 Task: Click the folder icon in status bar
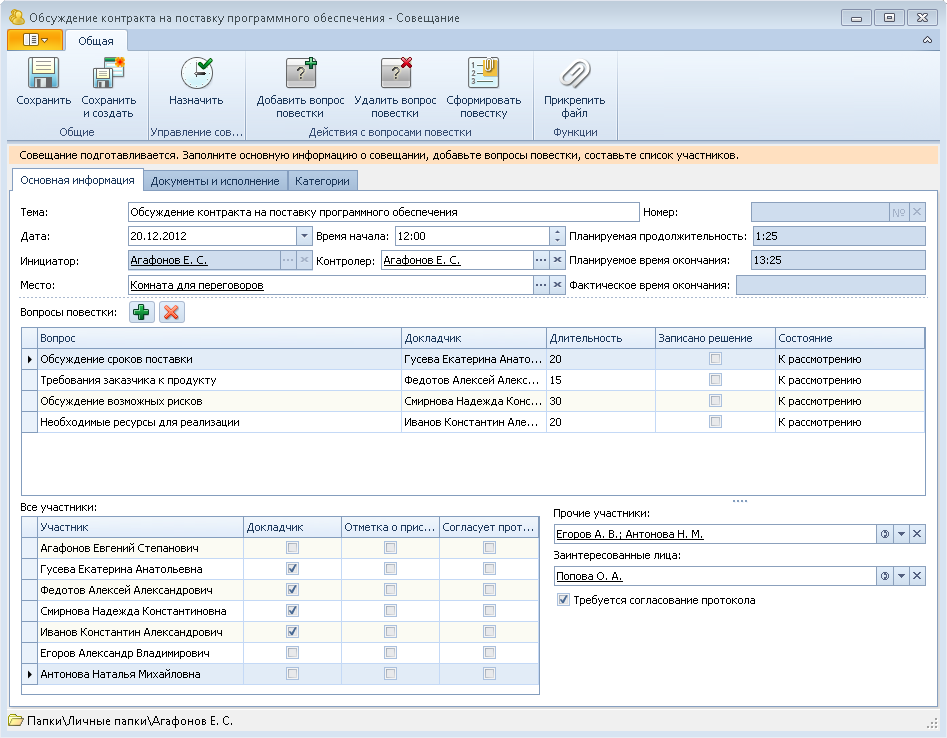[x=16, y=720]
